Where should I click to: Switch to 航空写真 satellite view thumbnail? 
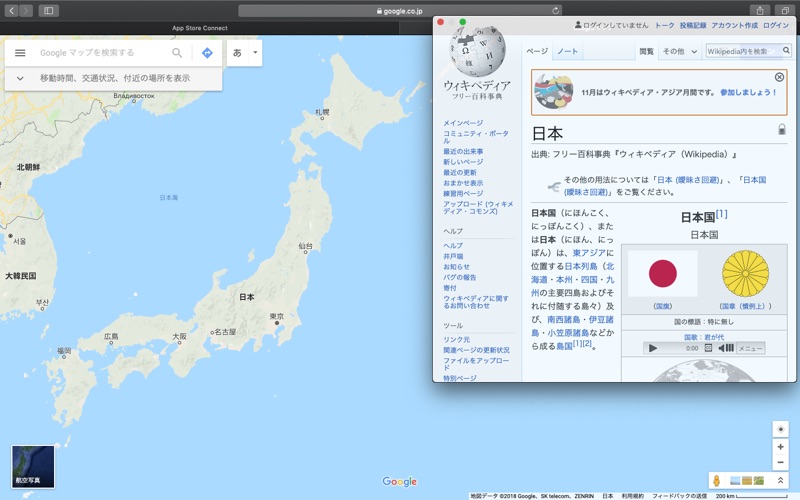coord(33,467)
